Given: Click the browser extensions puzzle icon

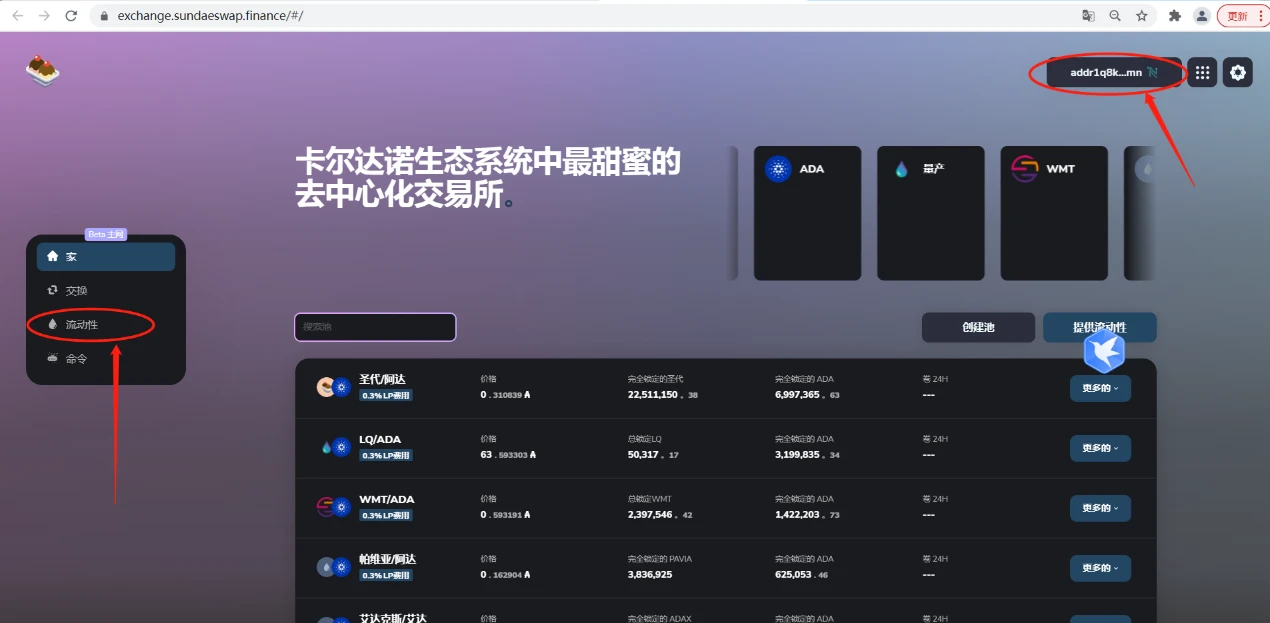Looking at the screenshot, I should coord(1175,16).
